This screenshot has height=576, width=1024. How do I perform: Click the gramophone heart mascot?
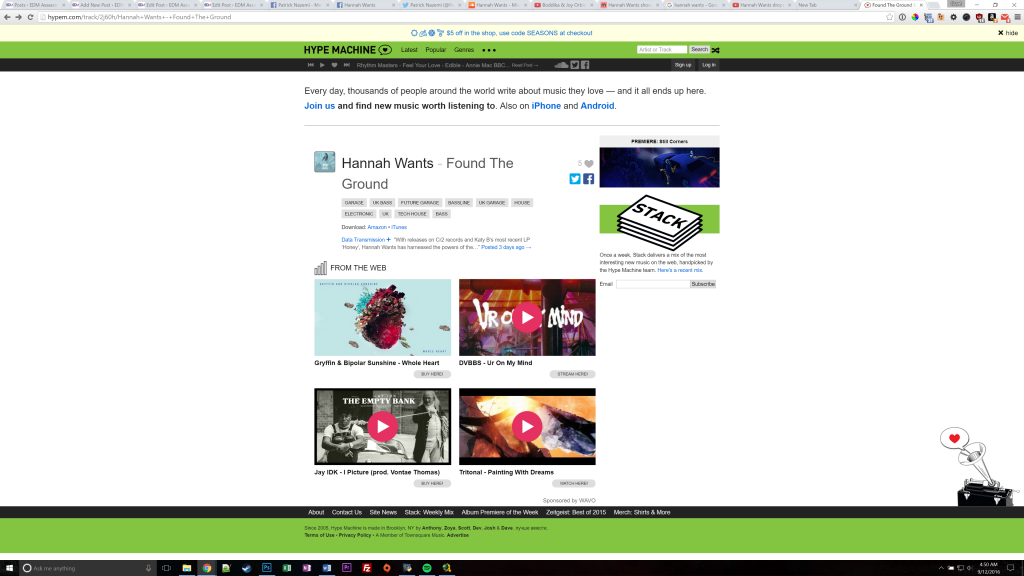point(978,467)
